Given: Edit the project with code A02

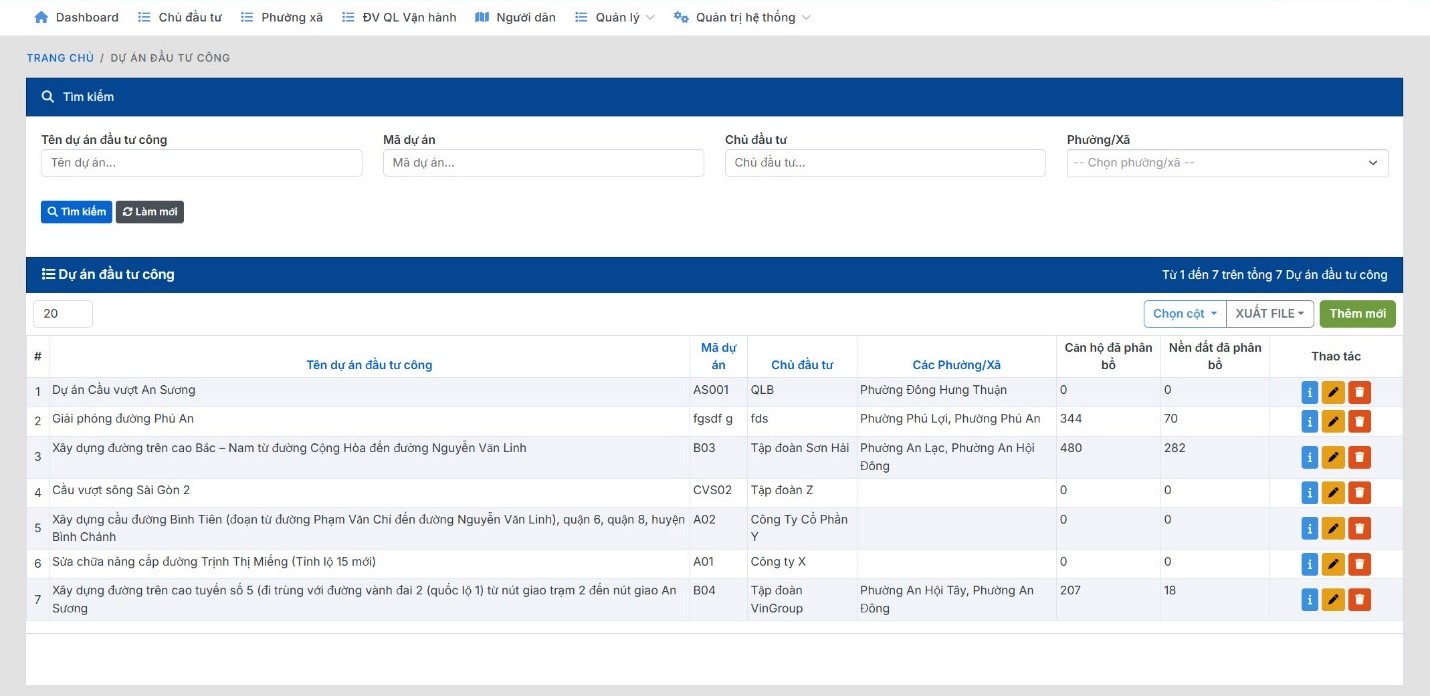Looking at the screenshot, I should [x=1333, y=528].
